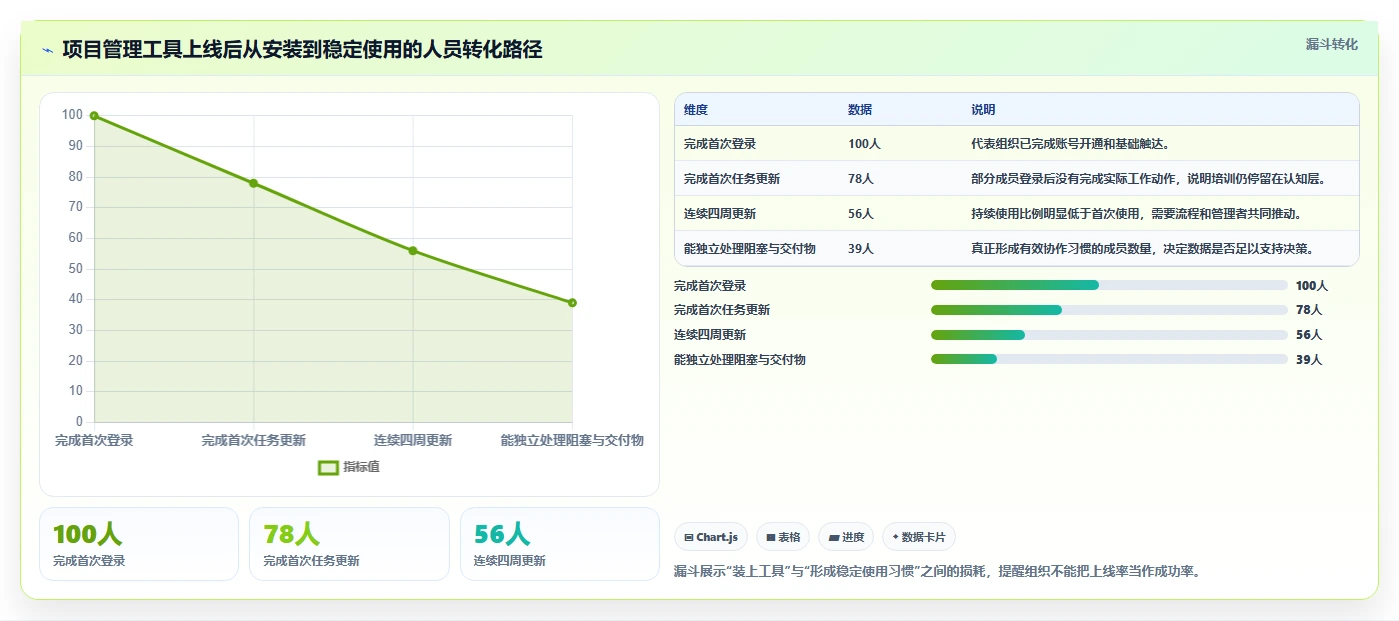
Task: Click the 56人 progress bar for 连续四周更新
Action: [x=1109, y=335]
